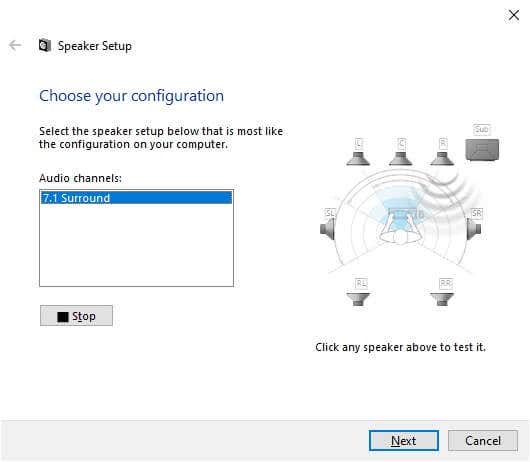
Task: Select 7.1 Surround audio channel
Action: [137, 198]
